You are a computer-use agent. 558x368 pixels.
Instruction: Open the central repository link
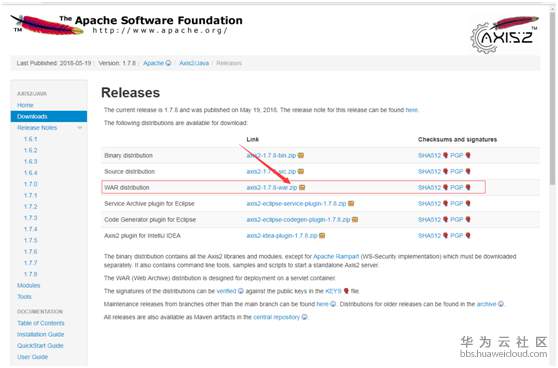point(277,317)
